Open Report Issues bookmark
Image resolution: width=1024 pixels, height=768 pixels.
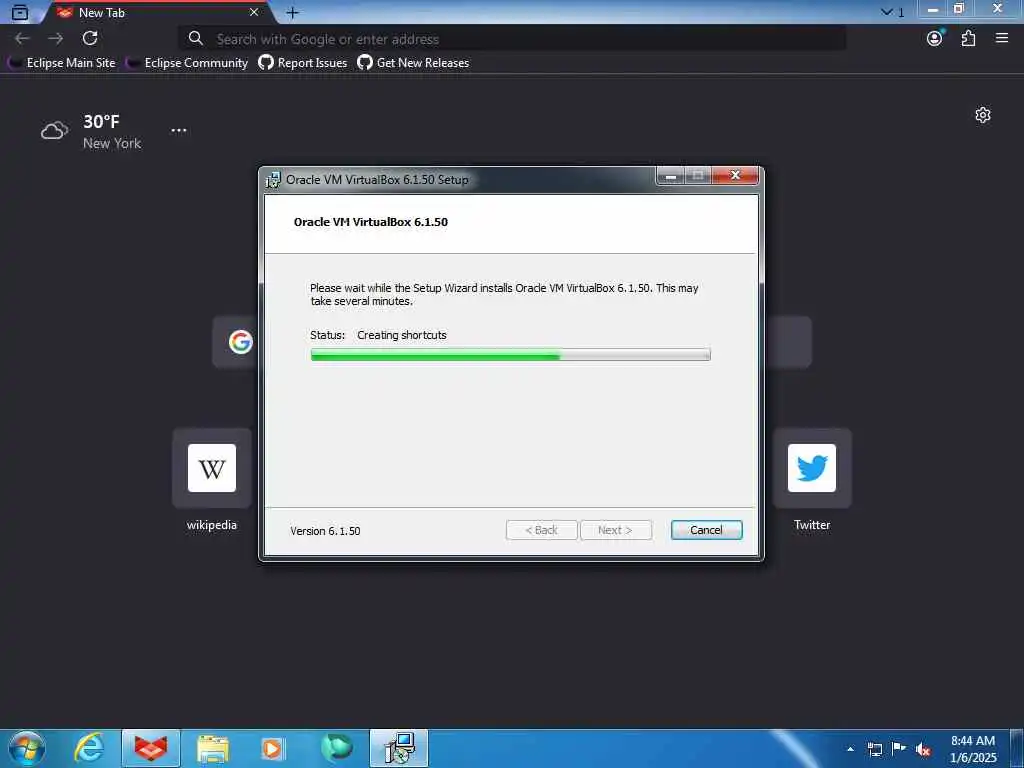302,63
